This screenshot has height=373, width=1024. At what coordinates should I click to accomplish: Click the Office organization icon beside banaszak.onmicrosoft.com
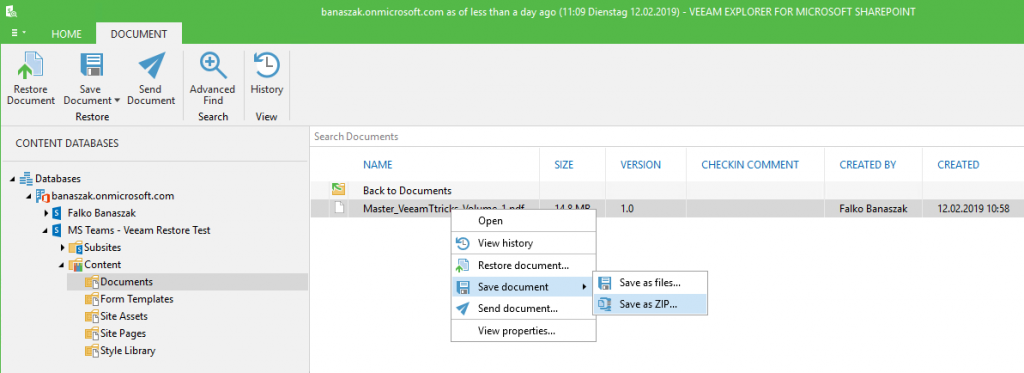(42, 195)
